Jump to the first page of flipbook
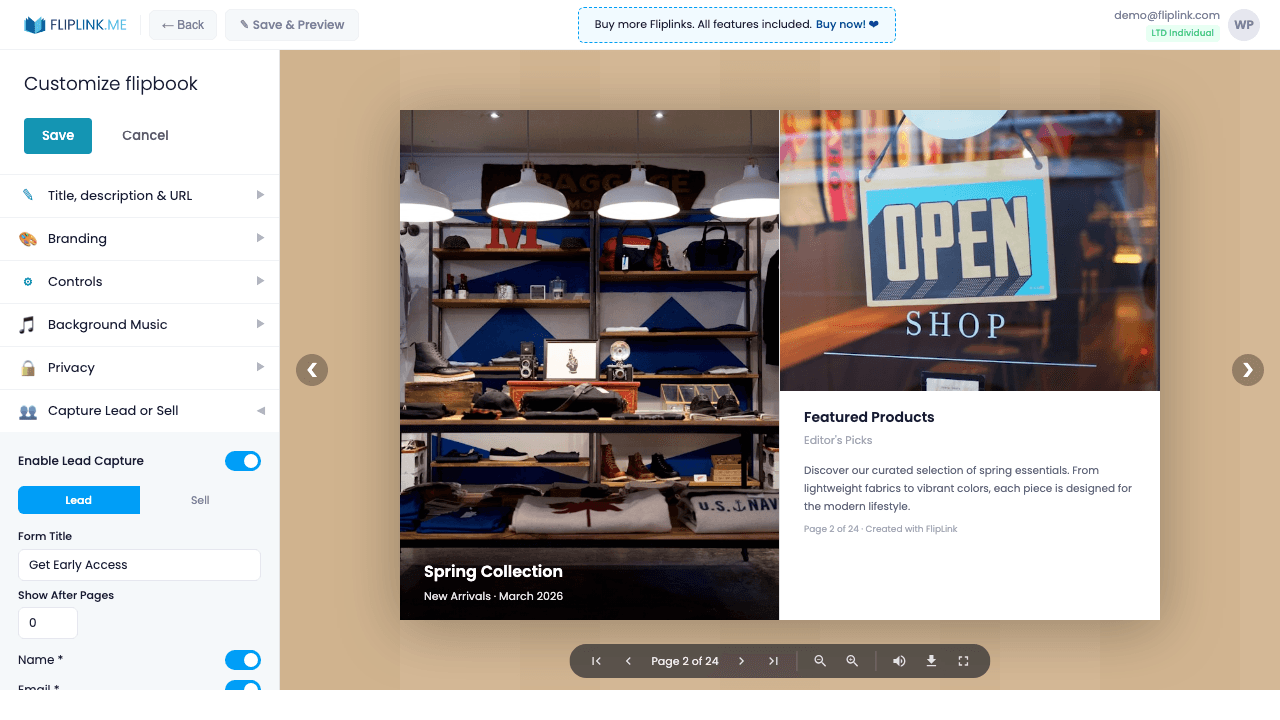Viewport: 1280px width, 720px height. (x=595, y=661)
